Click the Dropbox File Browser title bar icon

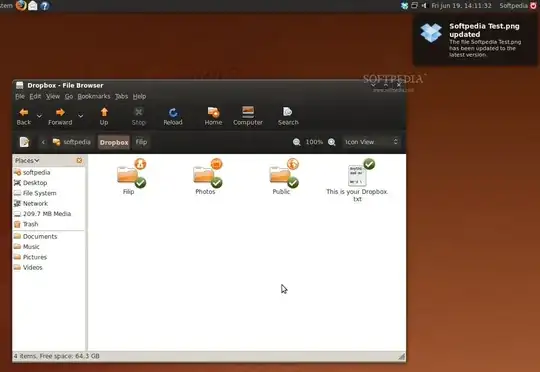pyautogui.click(x=20, y=85)
